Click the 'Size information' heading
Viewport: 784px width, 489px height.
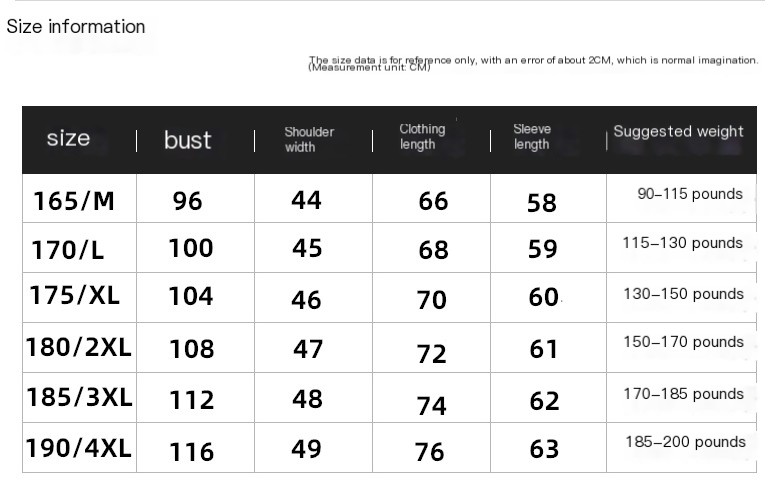tap(76, 26)
